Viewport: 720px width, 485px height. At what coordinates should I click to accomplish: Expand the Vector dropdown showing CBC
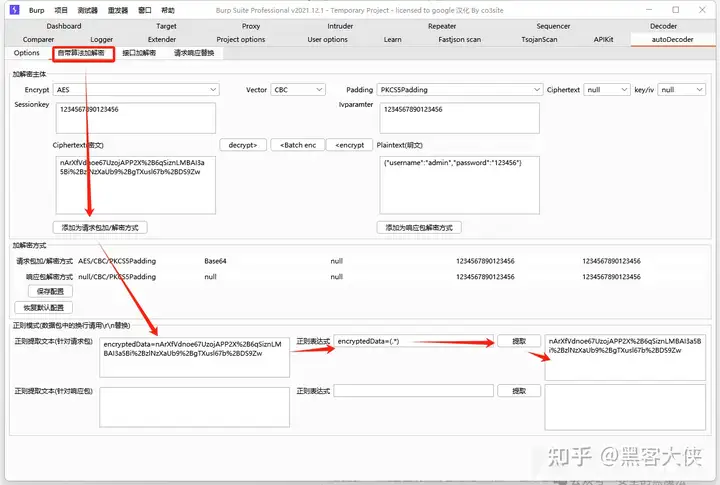tap(298, 90)
